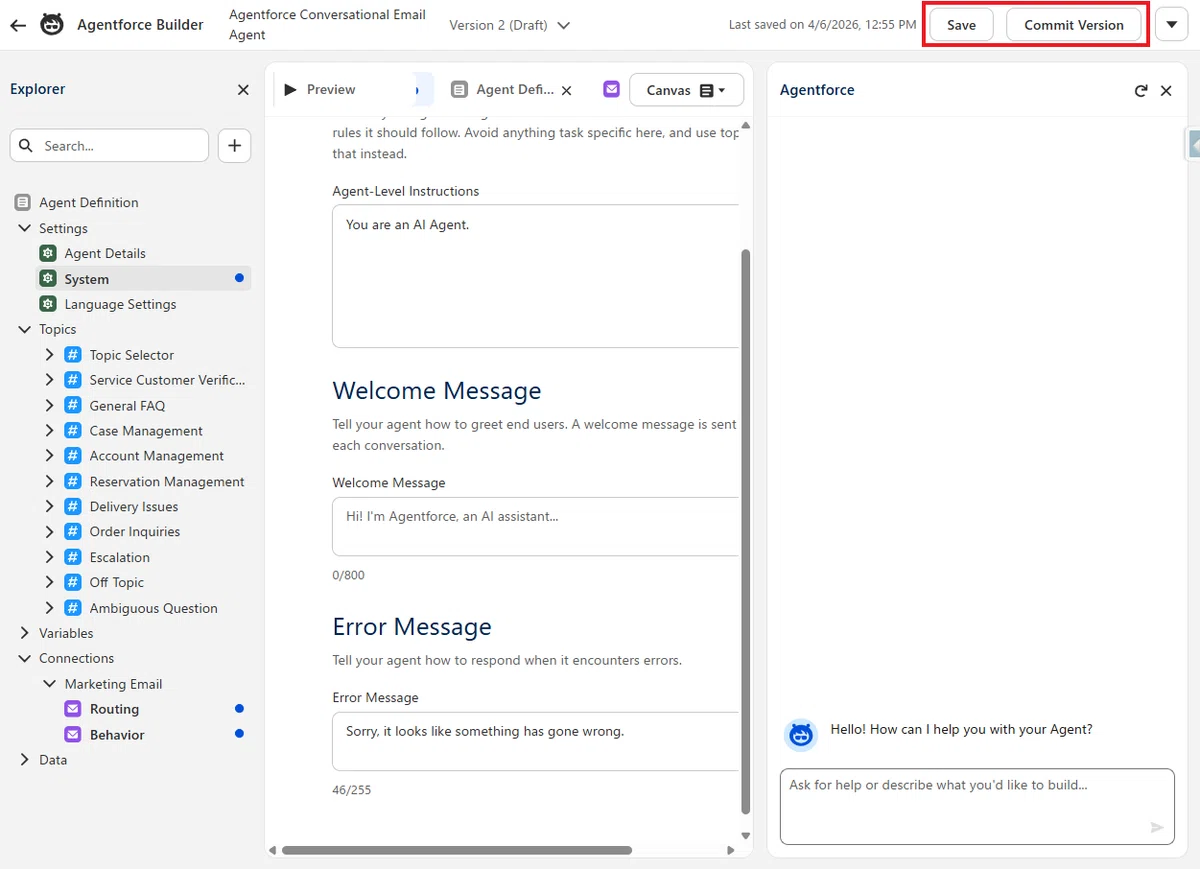
Task: Click the purple email tab icon
Action: (x=612, y=89)
